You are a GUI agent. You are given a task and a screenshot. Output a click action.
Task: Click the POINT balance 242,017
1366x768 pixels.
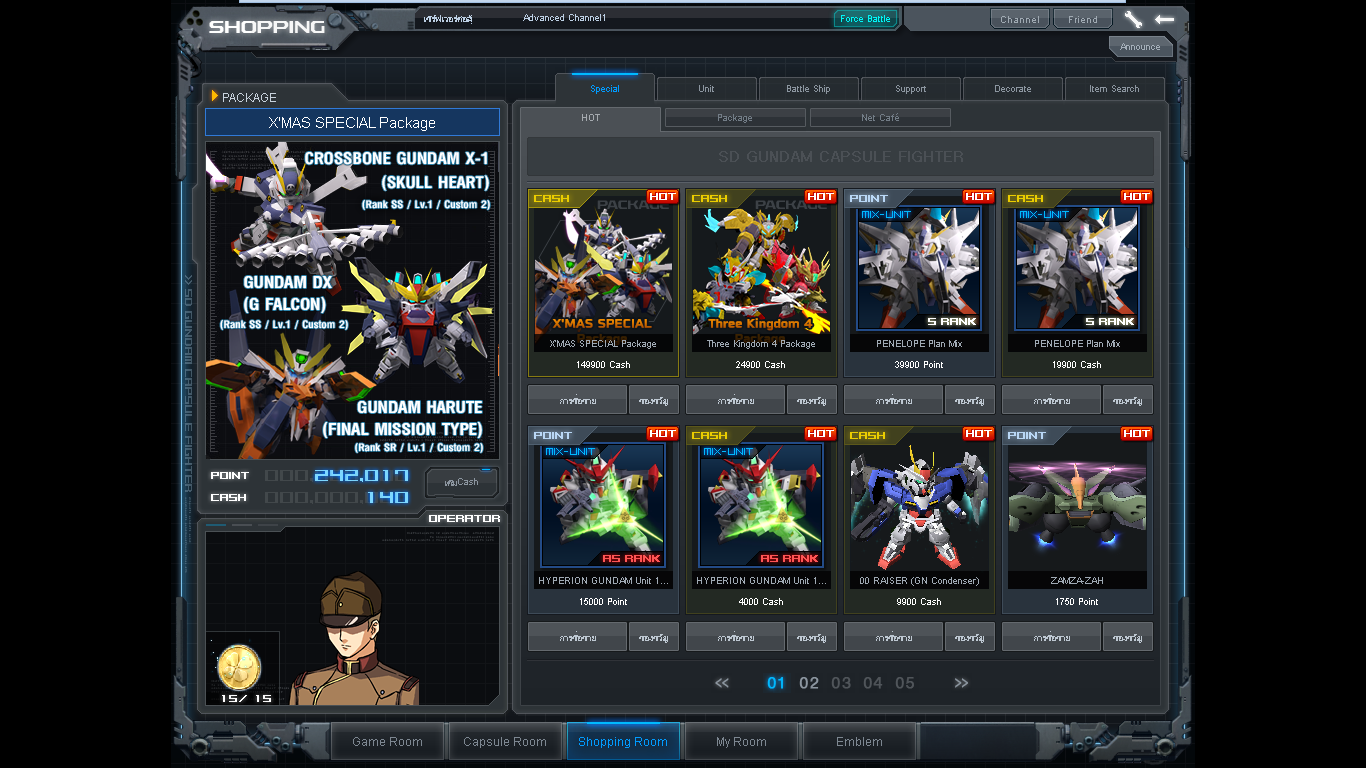tap(337, 475)
